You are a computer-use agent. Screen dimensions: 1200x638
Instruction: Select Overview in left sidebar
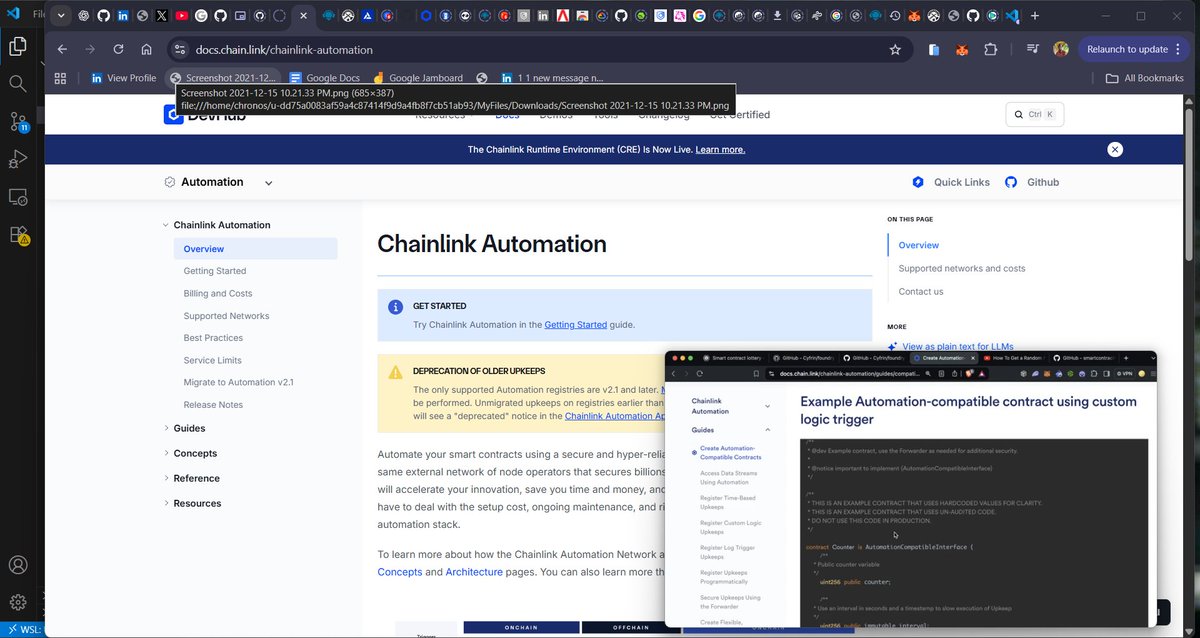pyautogui.click(x=255, y=249)
